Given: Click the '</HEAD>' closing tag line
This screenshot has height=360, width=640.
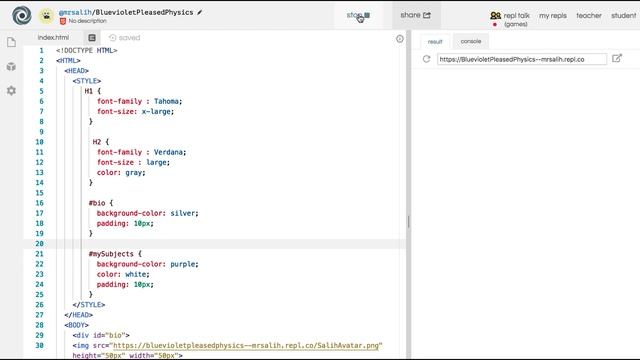Looking at the screenshot, I should (x=78, y=315).
